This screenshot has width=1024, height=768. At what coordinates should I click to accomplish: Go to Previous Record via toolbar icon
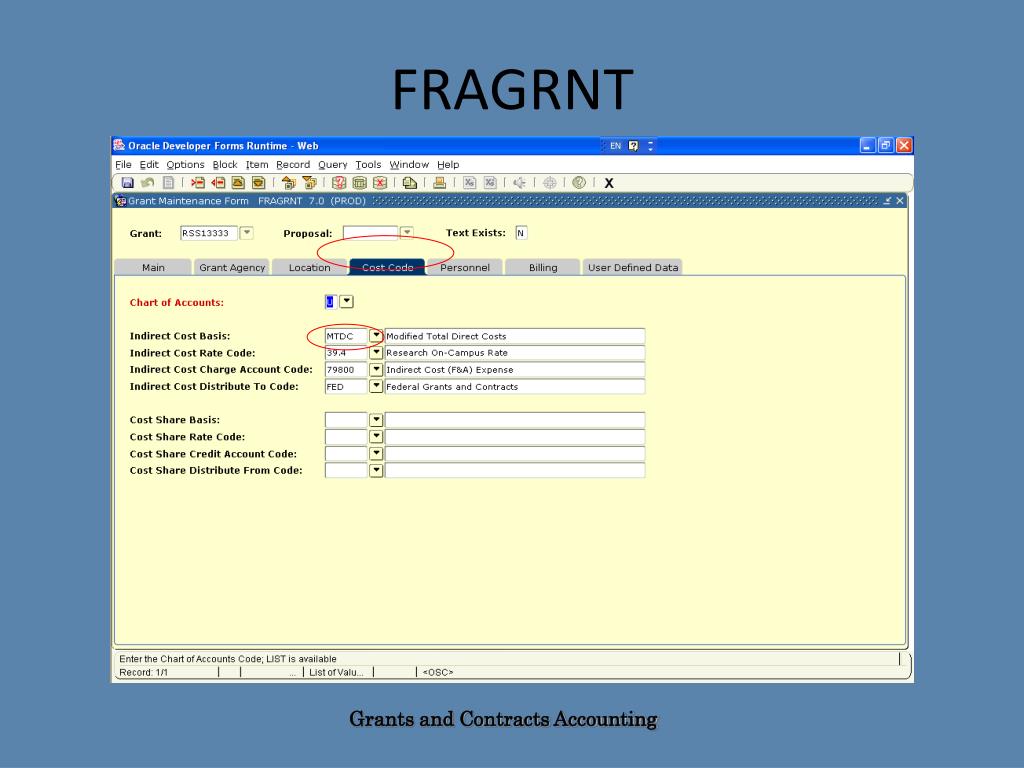(x=238, y=183)
